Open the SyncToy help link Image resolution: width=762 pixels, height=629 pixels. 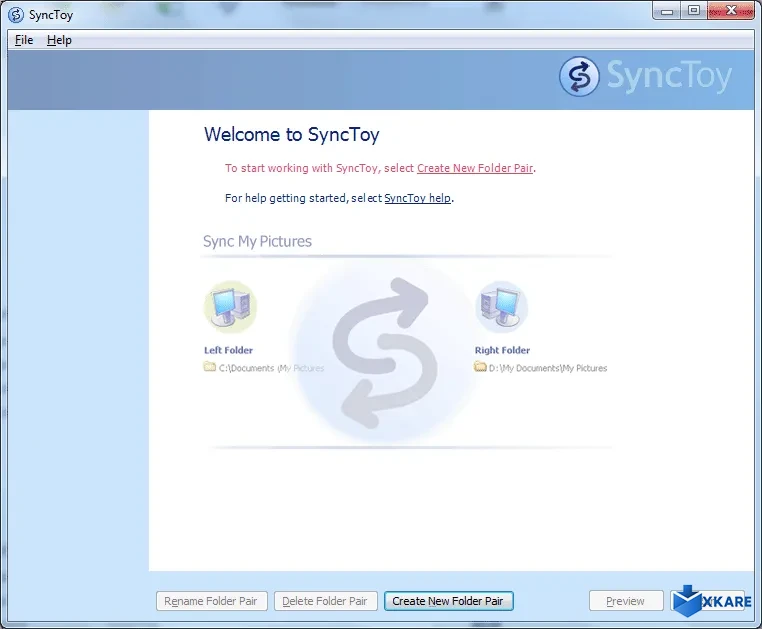pos(417,198)
